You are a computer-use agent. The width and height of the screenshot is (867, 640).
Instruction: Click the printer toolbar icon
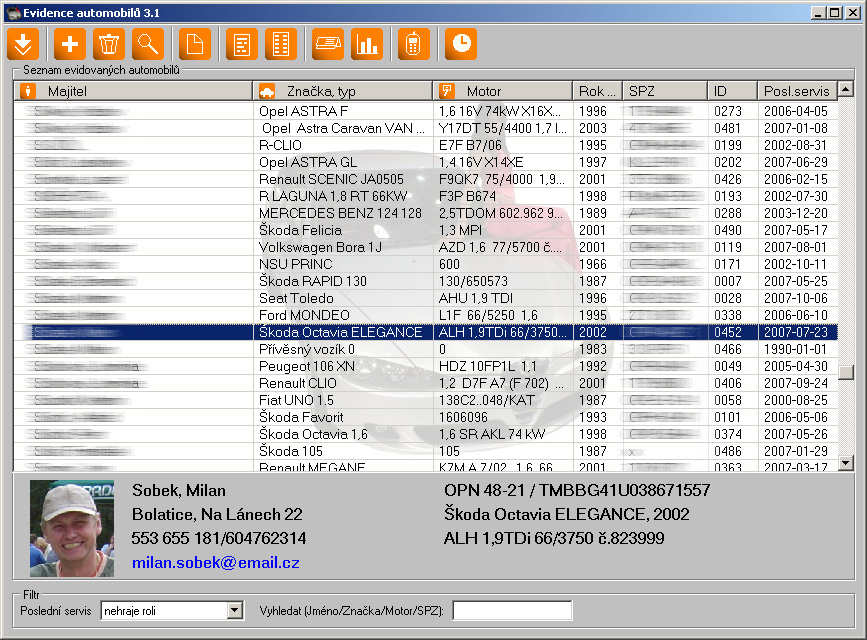[x=328, y=44]
